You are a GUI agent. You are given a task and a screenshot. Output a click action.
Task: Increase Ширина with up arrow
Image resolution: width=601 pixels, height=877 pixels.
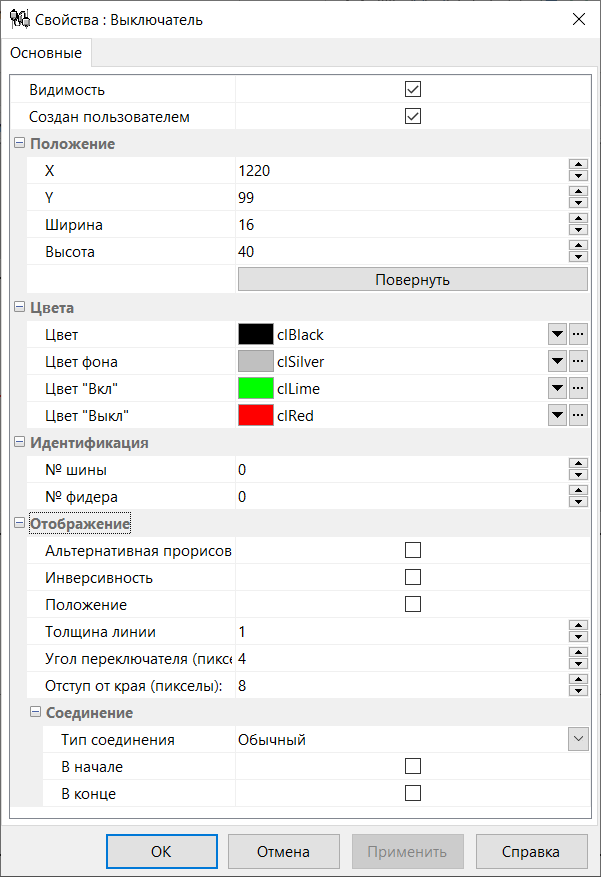coord(578,219)
